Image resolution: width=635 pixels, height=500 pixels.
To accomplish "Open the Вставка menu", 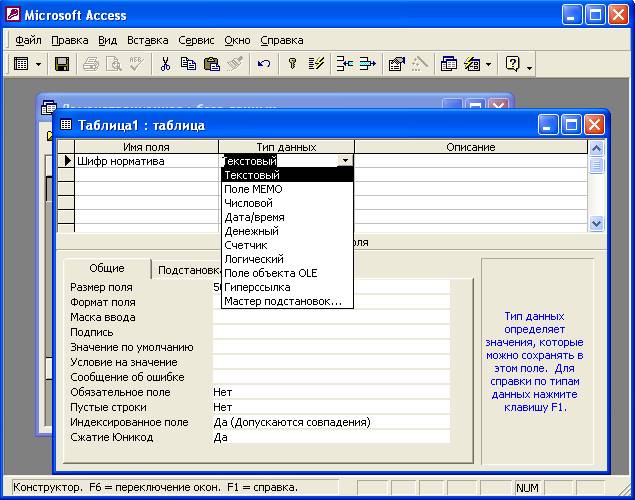I will pos(148,40).
